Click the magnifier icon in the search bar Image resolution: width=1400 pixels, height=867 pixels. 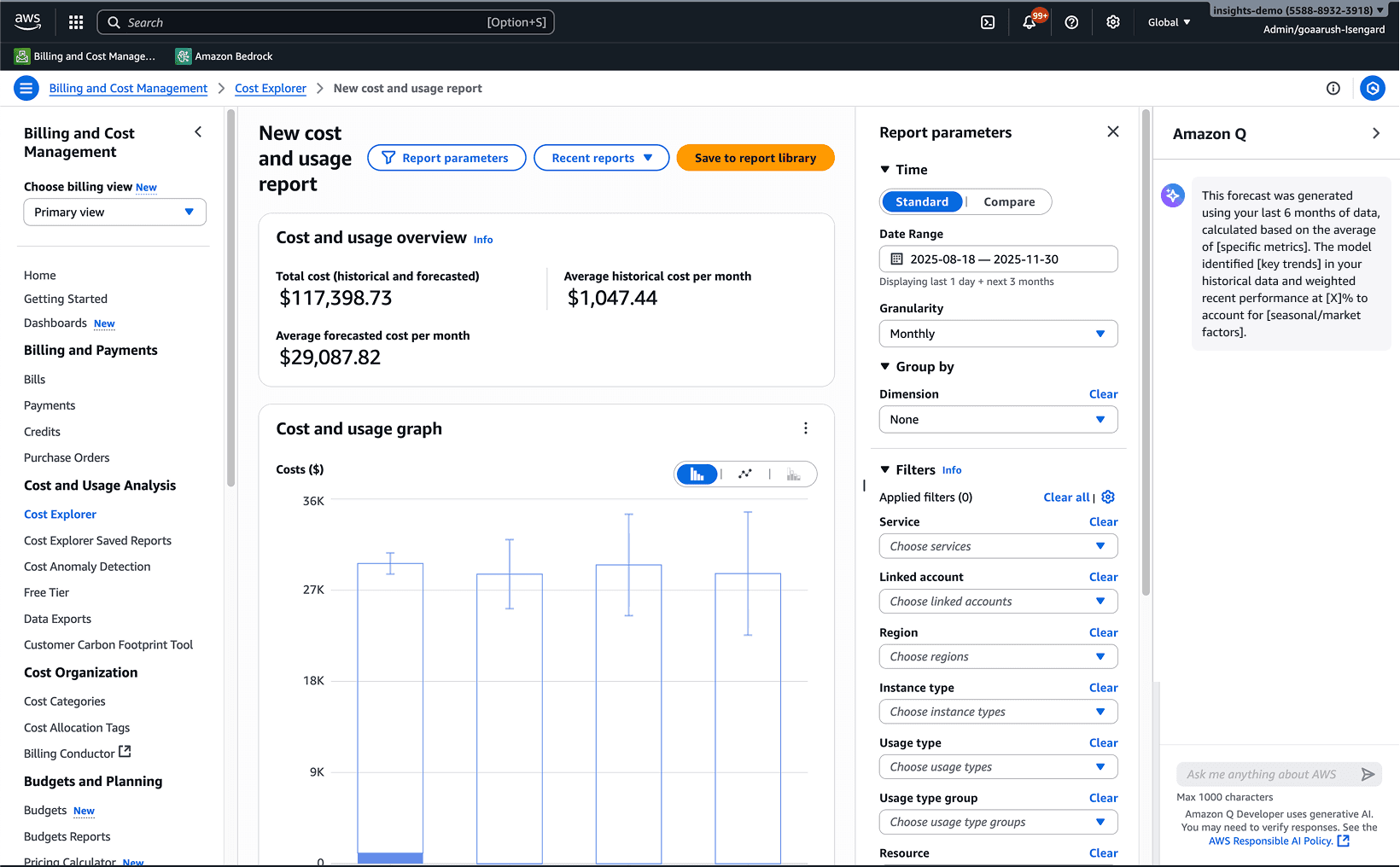coord(114,22)
